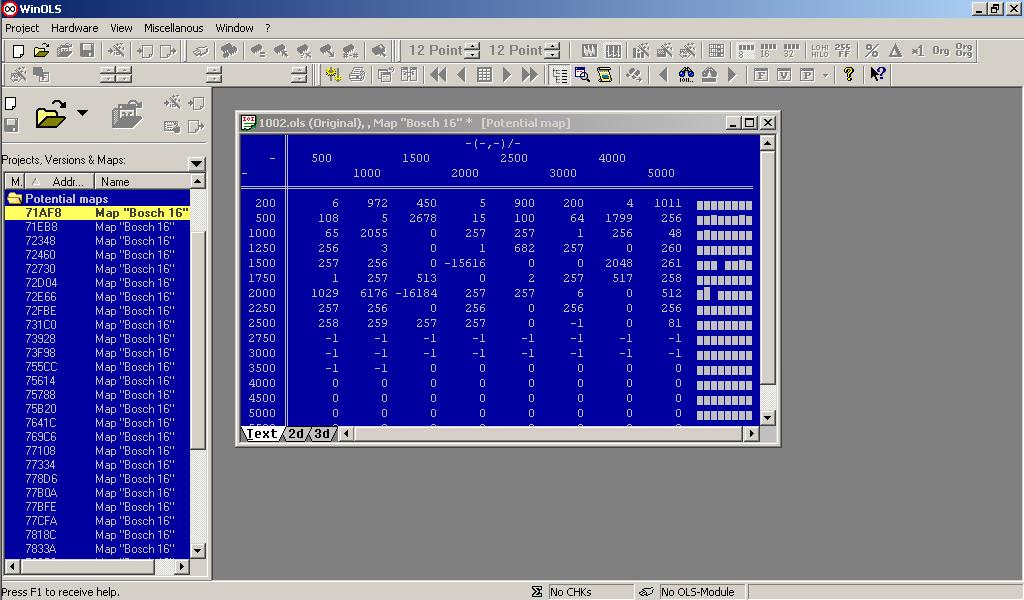Click the dotted grid display icon
1024x600 pixels.
(716, 50)
